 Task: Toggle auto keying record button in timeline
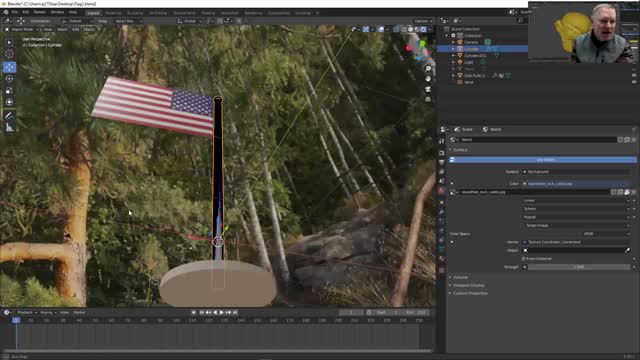pyautogui.click(x=194, y=312)
